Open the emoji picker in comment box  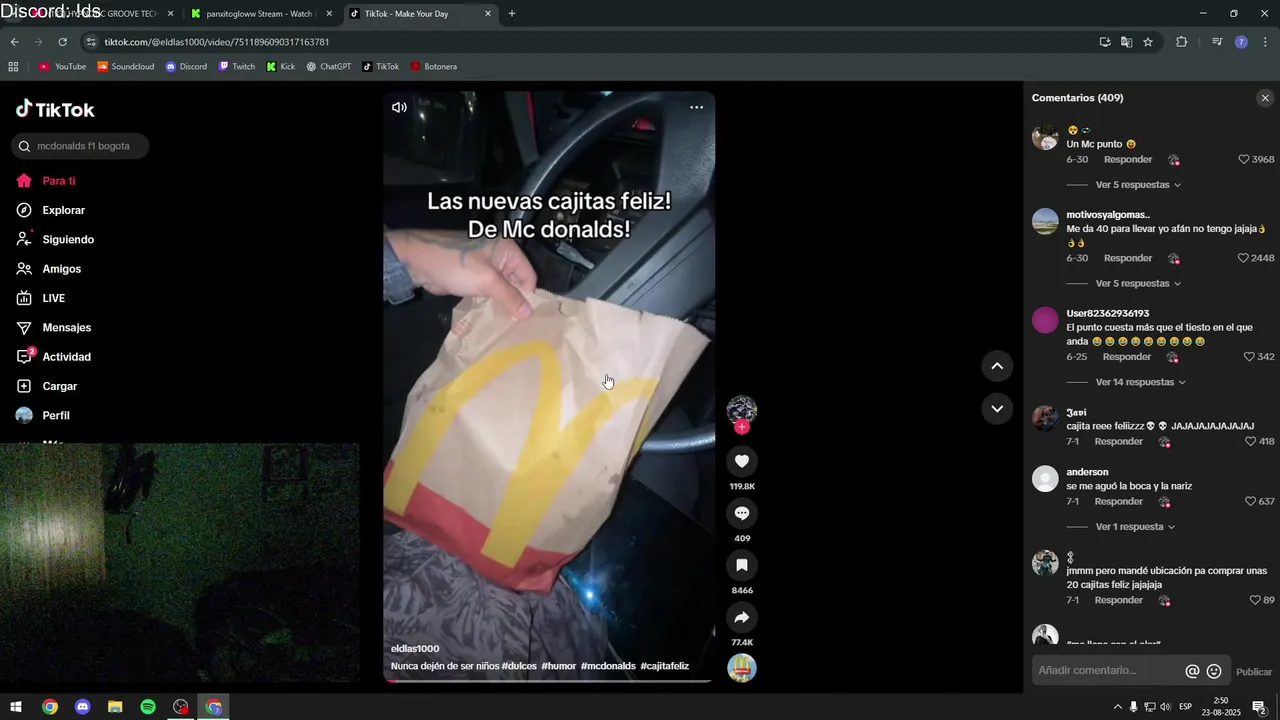1214,671
